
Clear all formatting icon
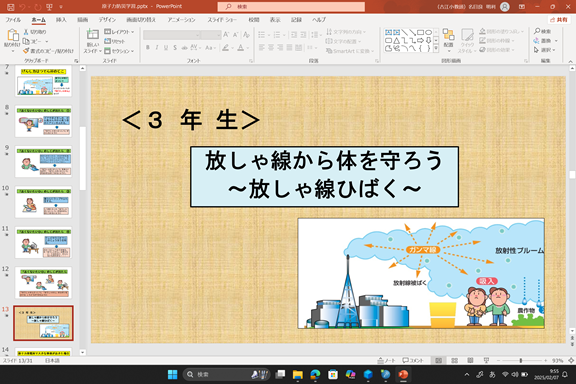coord(246,35)
